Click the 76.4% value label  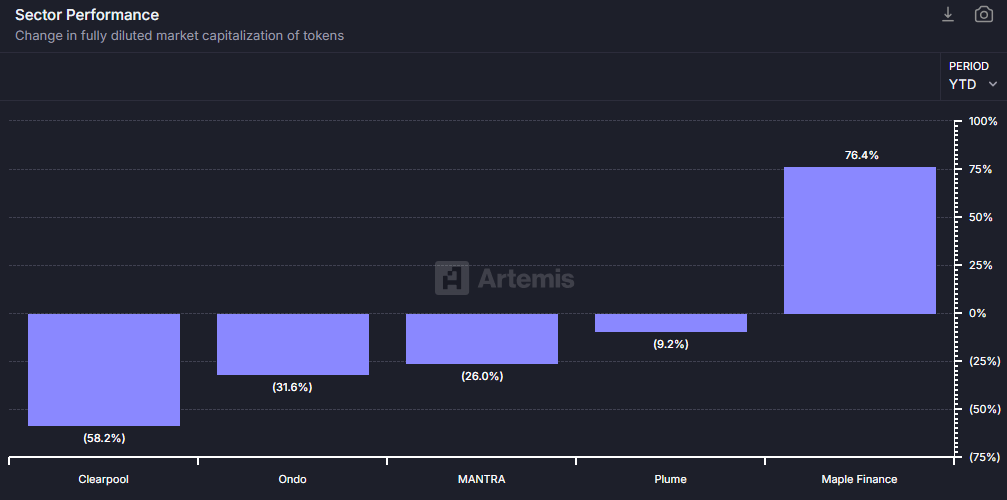861,155
